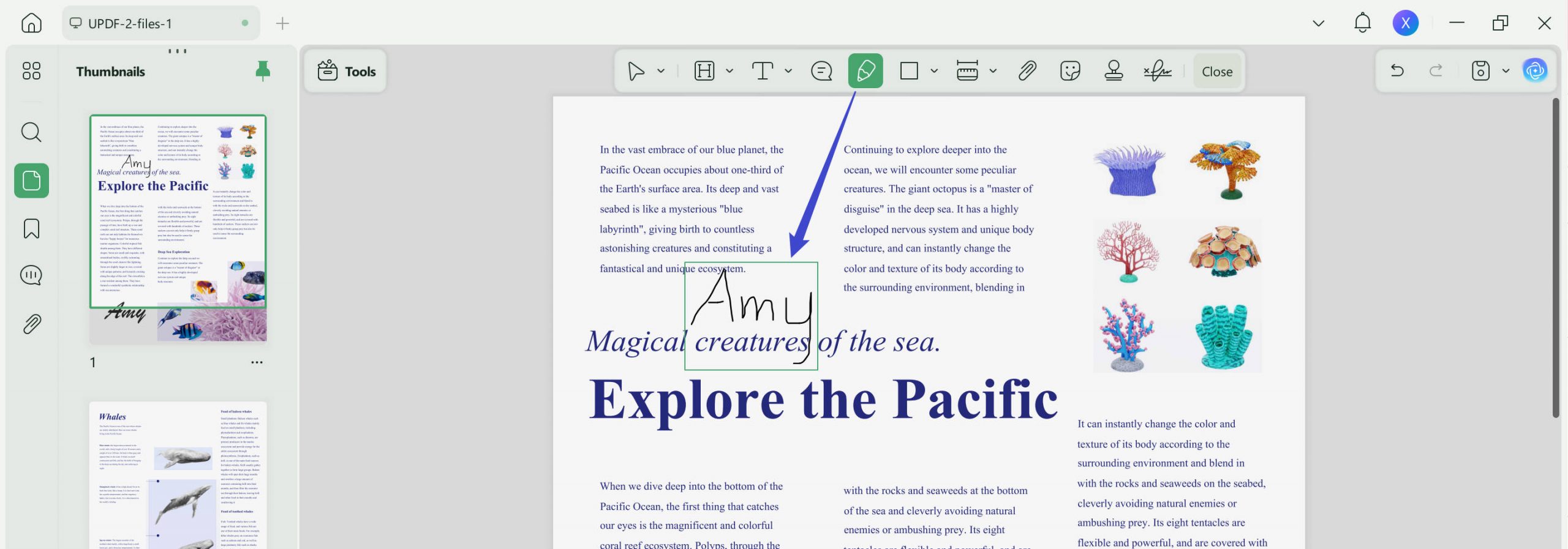Select the Whales page thumbnail
Image resolution: width=1568 pixels, height=549 pixels.
point(178,475)
